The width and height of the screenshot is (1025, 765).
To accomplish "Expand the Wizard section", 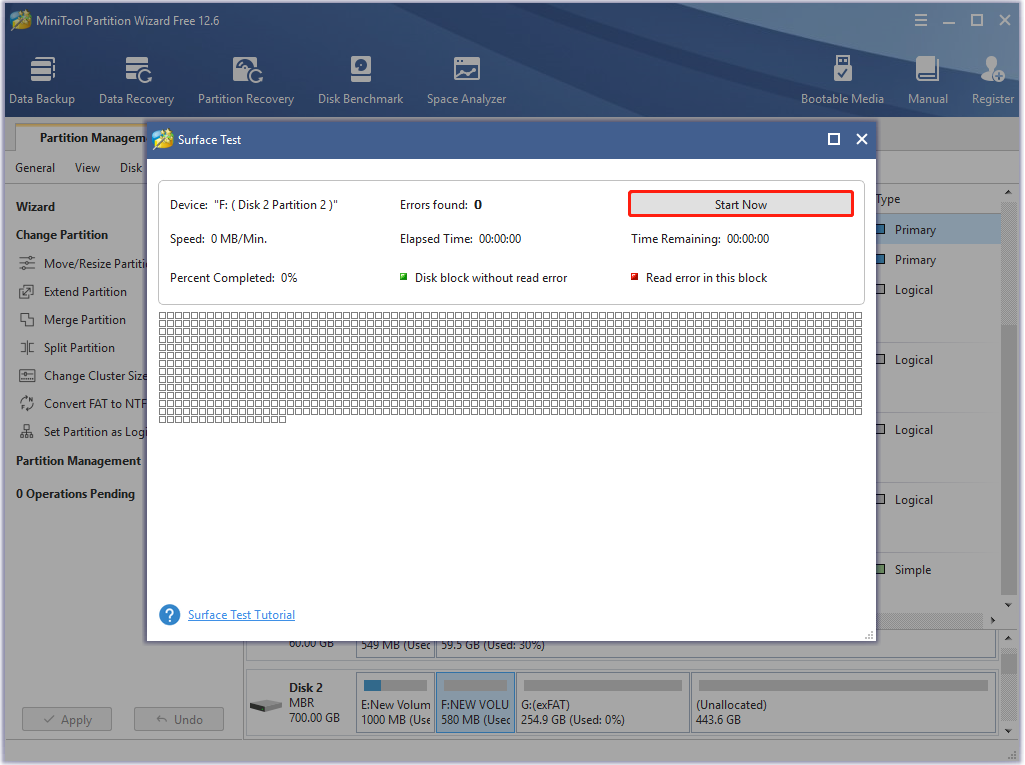I will click(x=35, y=207).
